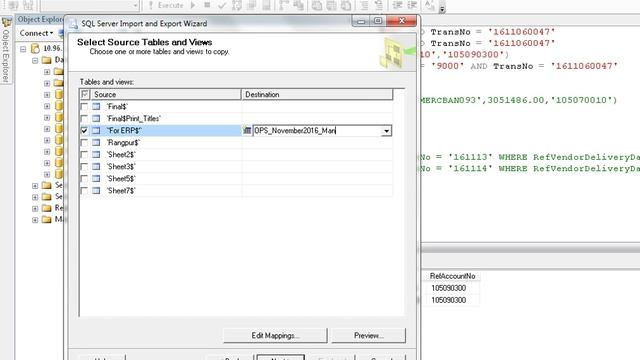Expand the 'M' folder in Object Explorer

click(x=35, y=220)
